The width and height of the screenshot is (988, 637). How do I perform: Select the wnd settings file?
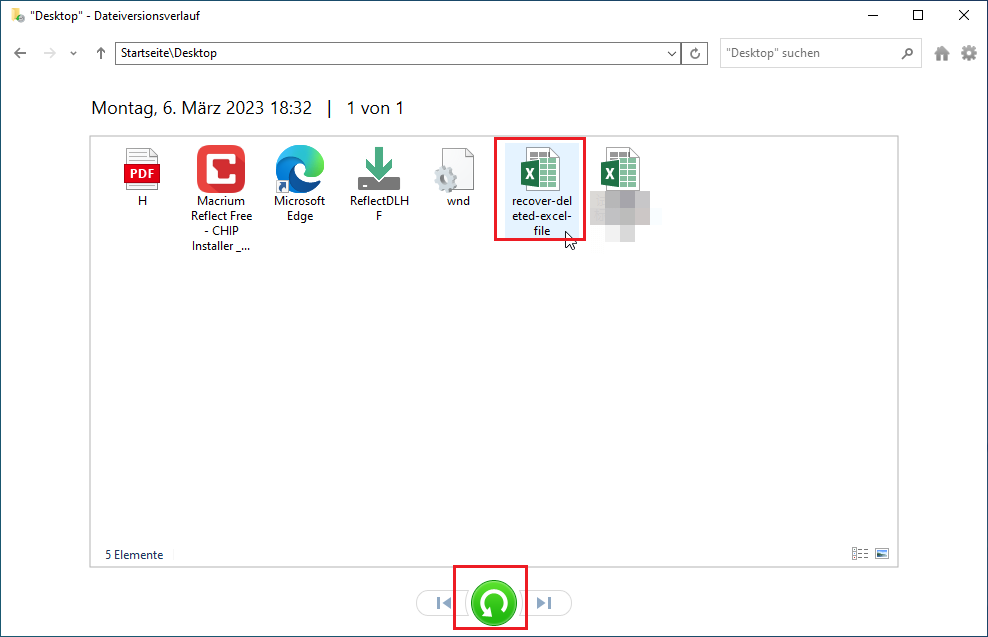point(458,177)
